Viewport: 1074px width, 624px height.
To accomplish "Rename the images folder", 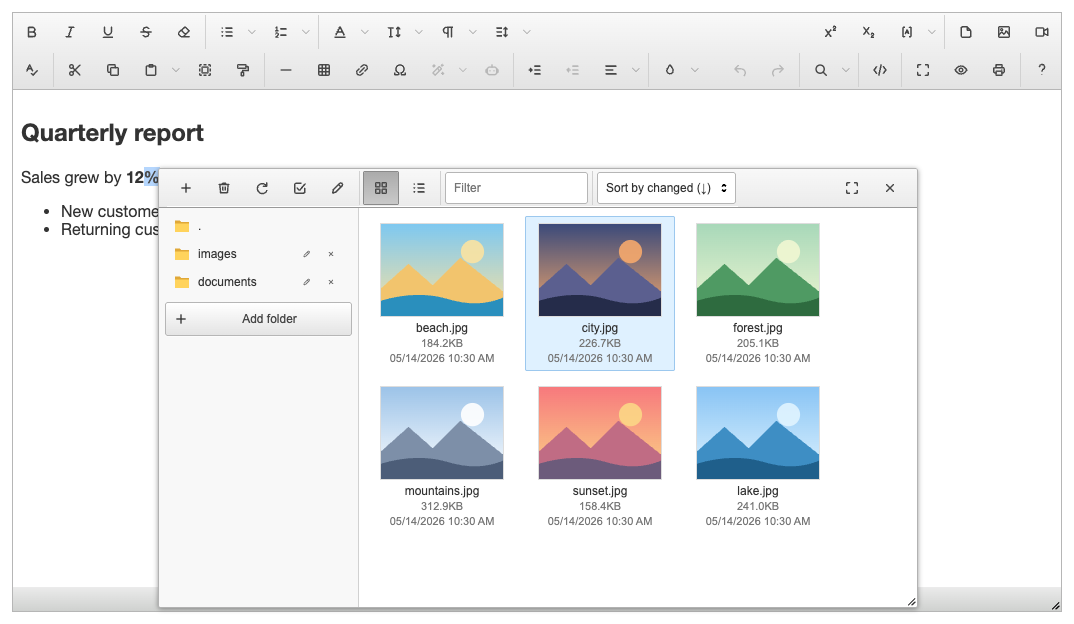I will tap(307, 254).
